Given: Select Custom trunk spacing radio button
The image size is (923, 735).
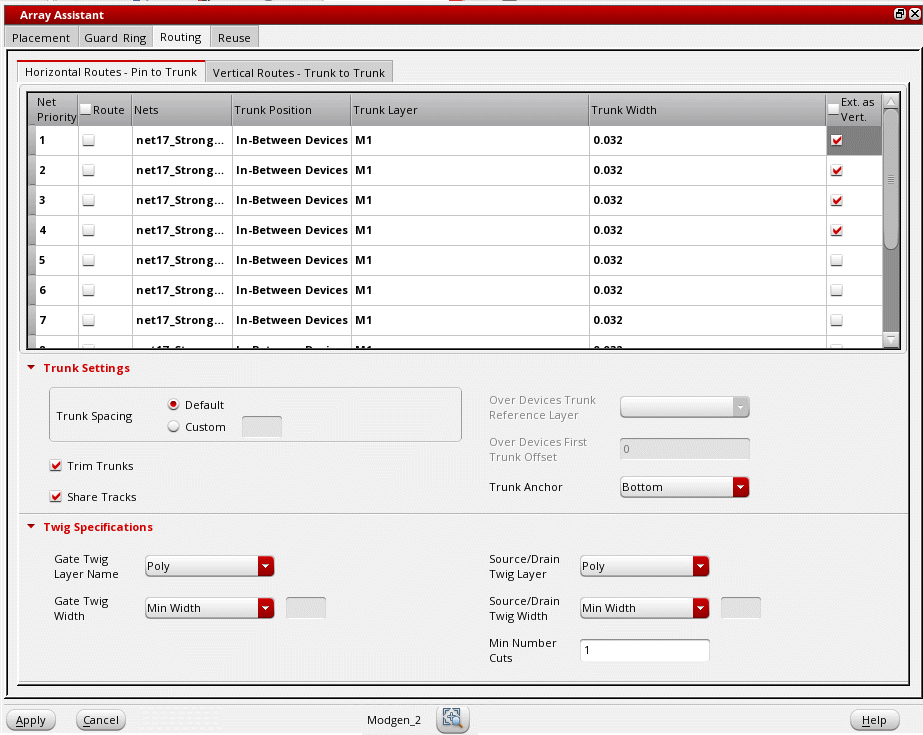Looking at the screenshot, I should tap(174, 427).
